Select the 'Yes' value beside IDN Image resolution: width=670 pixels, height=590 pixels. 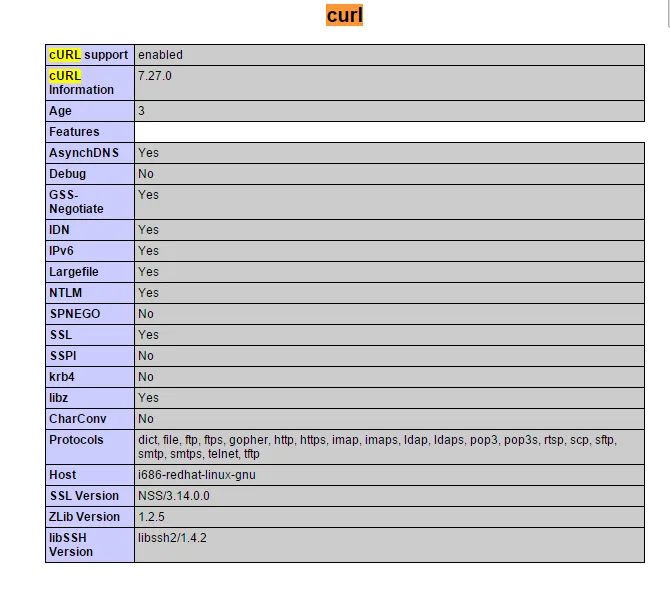click(x=148, y=230)
